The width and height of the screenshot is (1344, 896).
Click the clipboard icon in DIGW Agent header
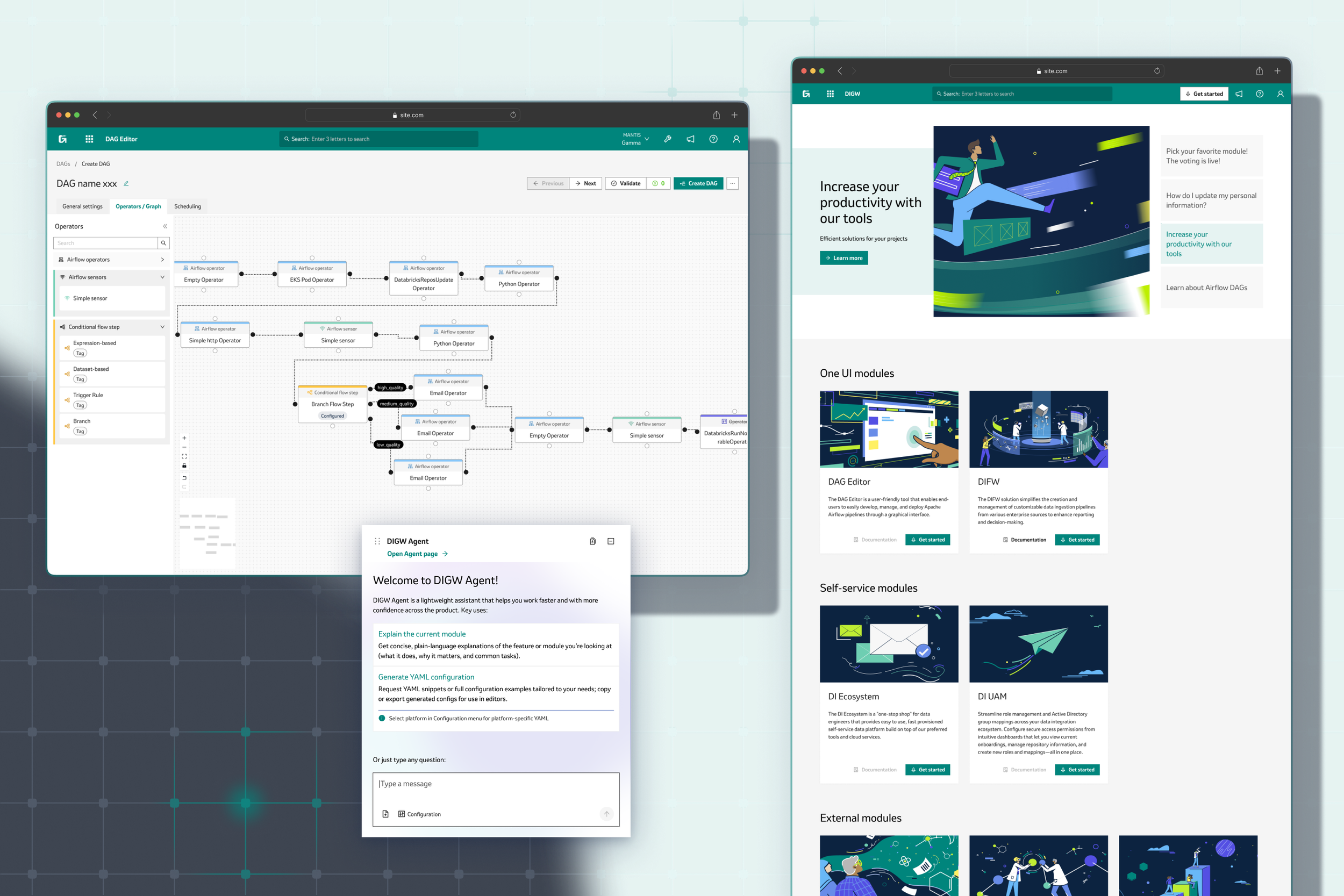[592, 541]
